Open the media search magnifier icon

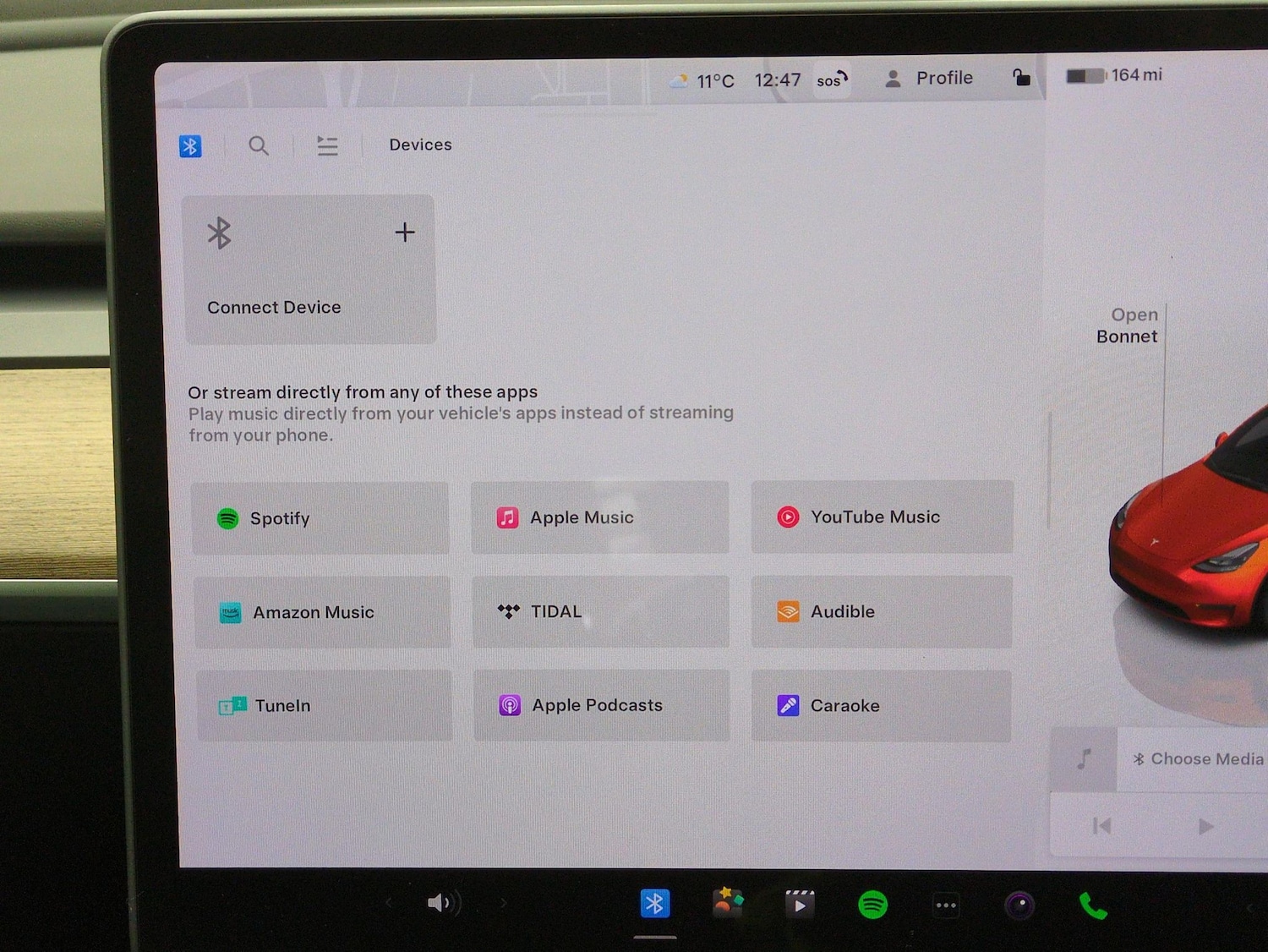coord(259,146)
